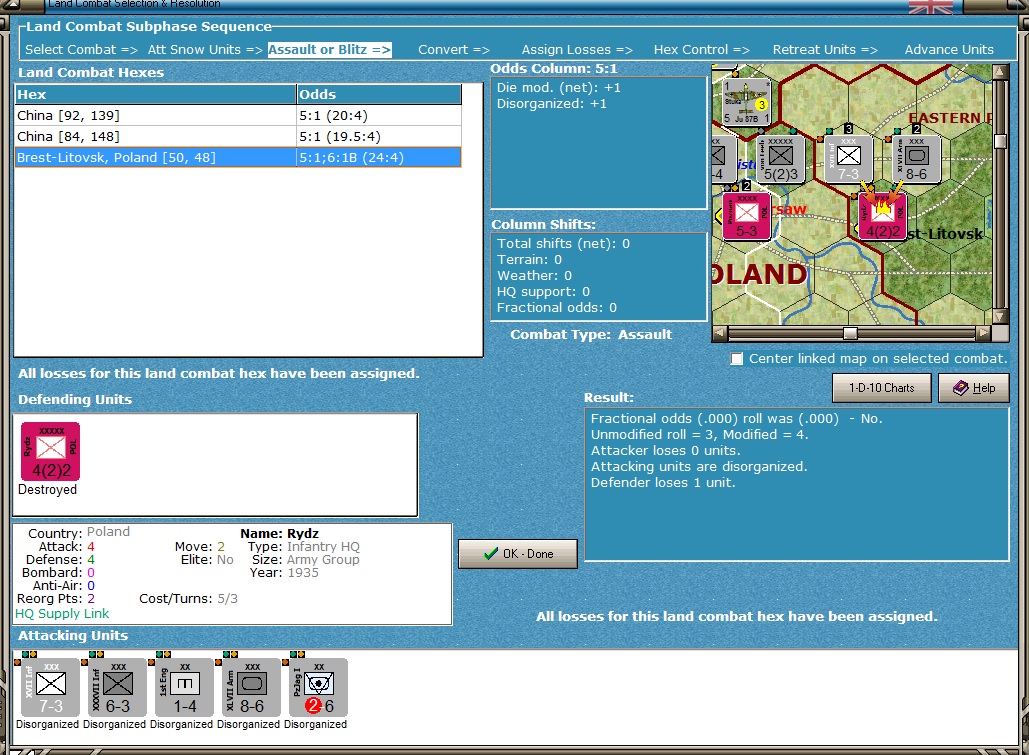1029x755 pixels.
Task: Click the 5(2)3 HQ counter on map
Action: 781,159
